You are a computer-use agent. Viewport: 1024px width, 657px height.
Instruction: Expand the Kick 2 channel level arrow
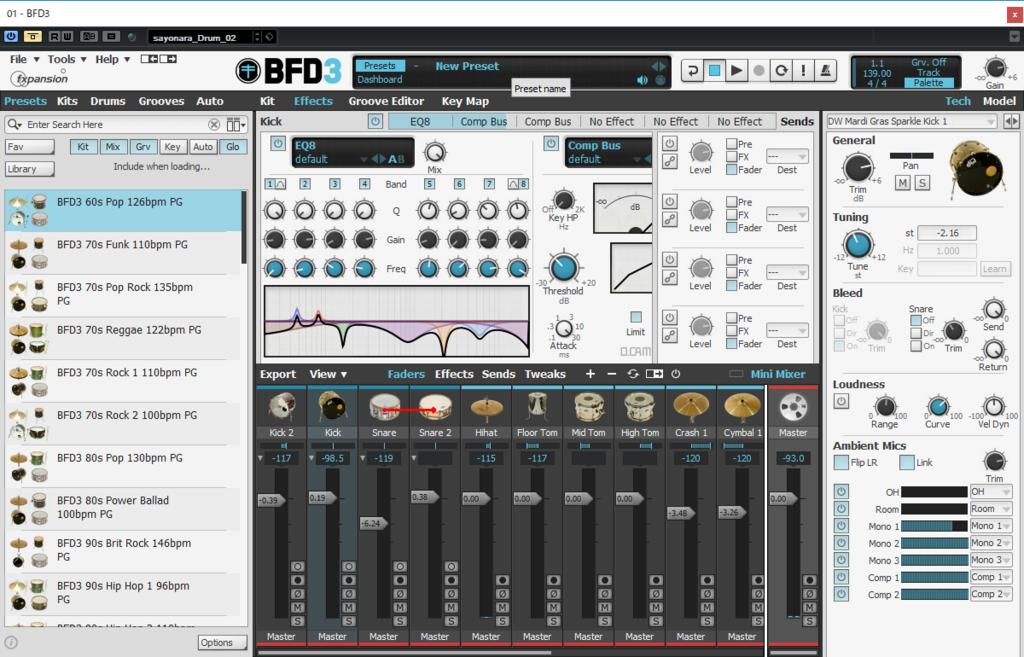pos(261,458)
